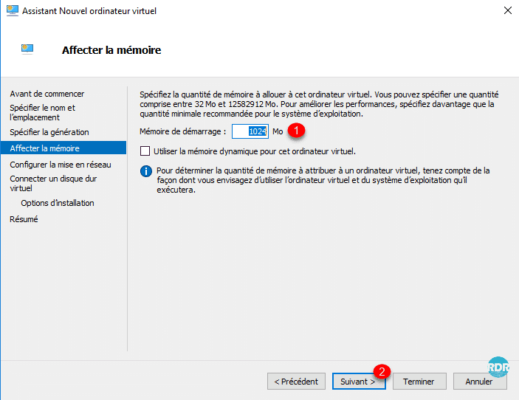Screen dimensions: 519x400
Task: Click the wizard title bar computer icon
Action: 13,11
